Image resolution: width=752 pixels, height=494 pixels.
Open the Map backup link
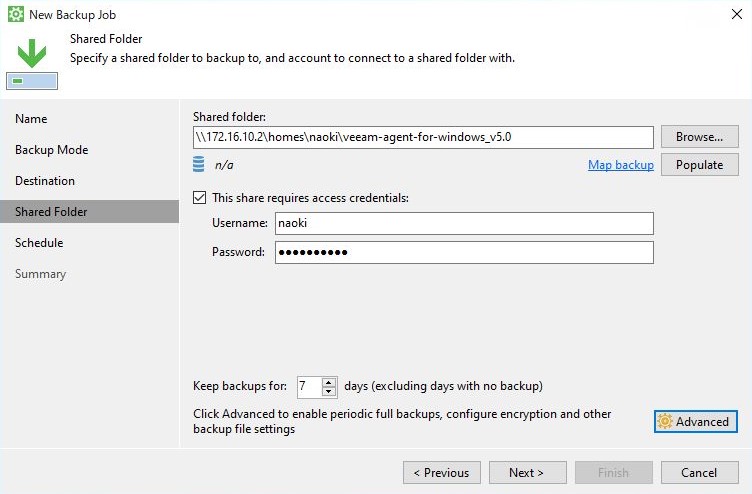coord(621,165)
